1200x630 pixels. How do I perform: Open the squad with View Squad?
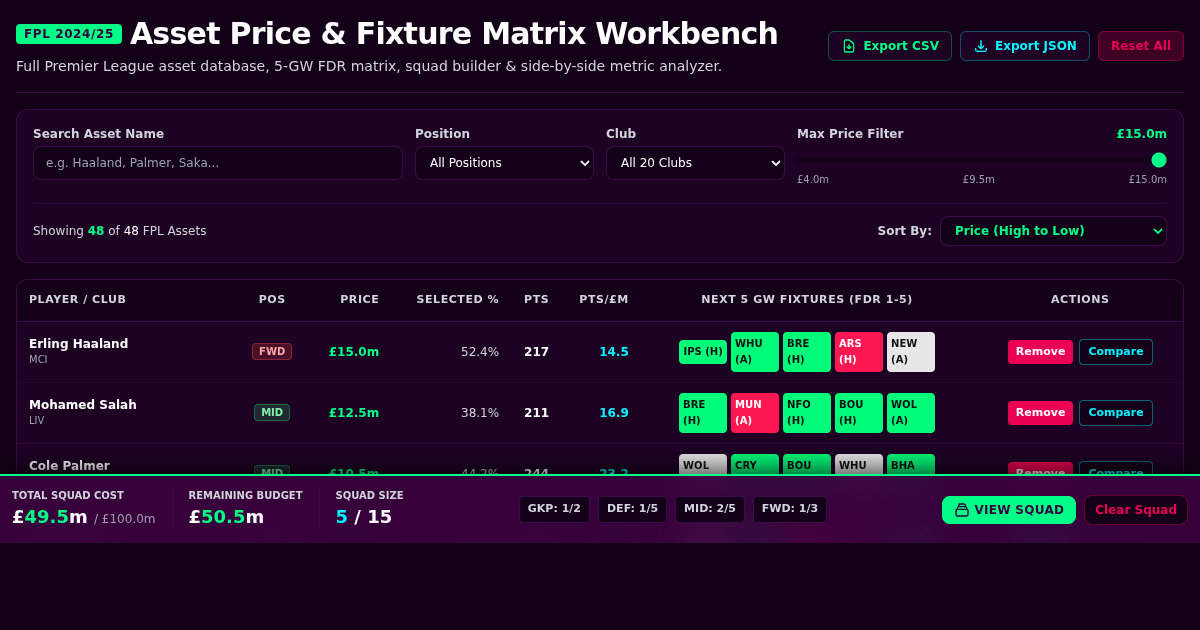pyautogui.click(x=1009, y=510)
